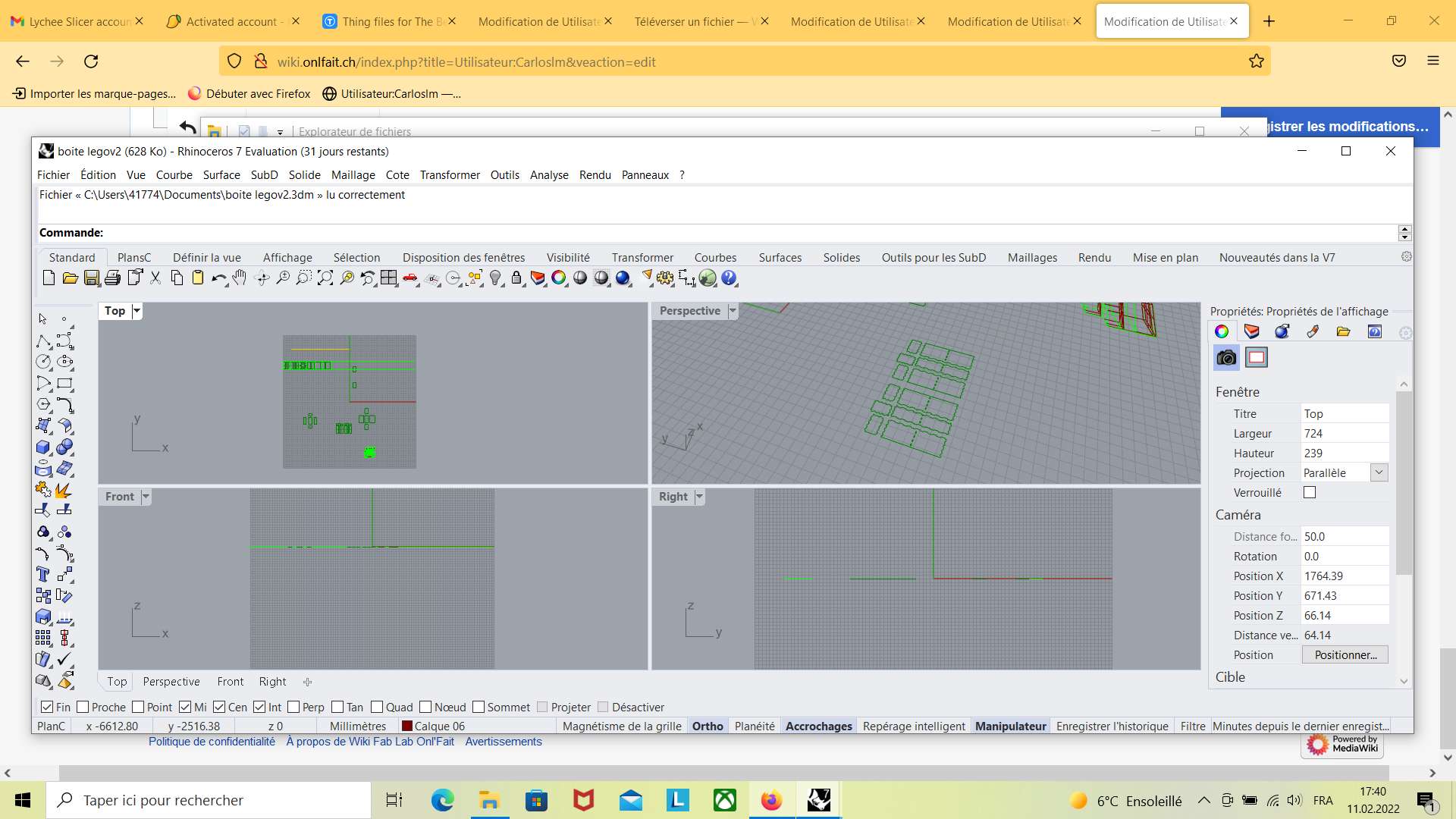Viewport: 1456px width, 819px height.
Task: Click the Positionner... button
Action: (x=1345, y=655)
